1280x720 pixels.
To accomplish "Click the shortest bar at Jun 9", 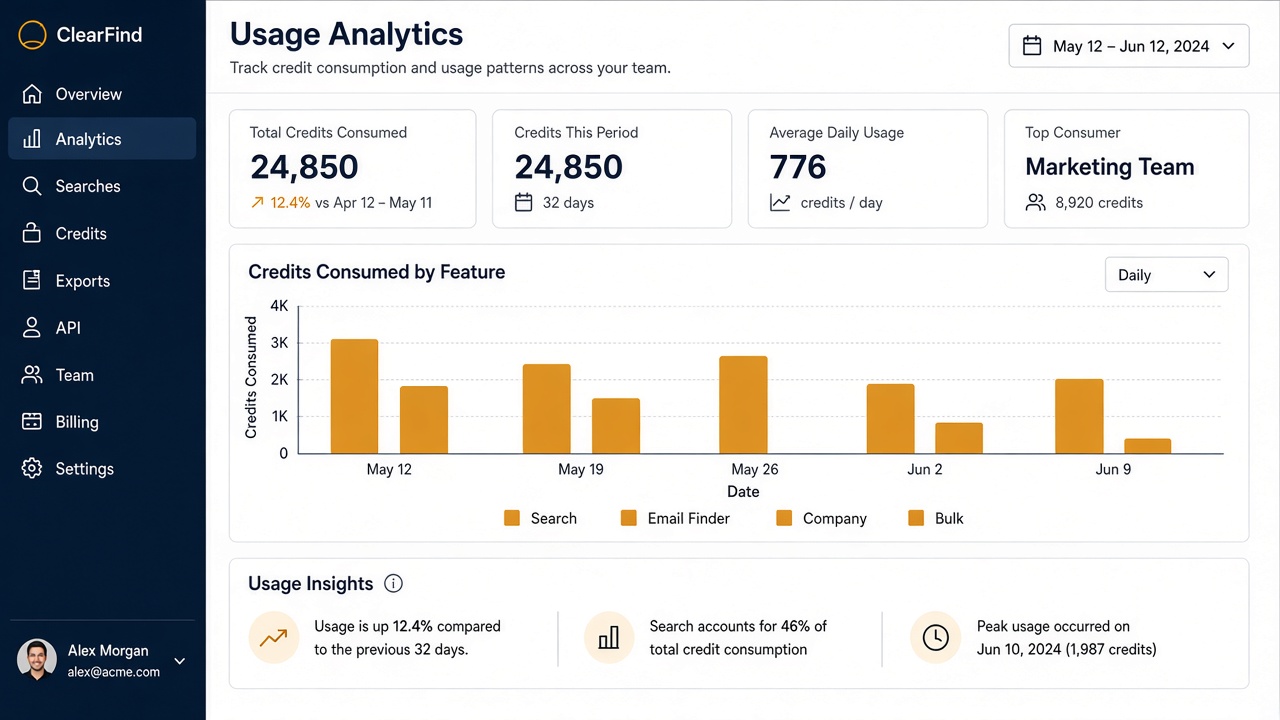I will [1147, 446].
